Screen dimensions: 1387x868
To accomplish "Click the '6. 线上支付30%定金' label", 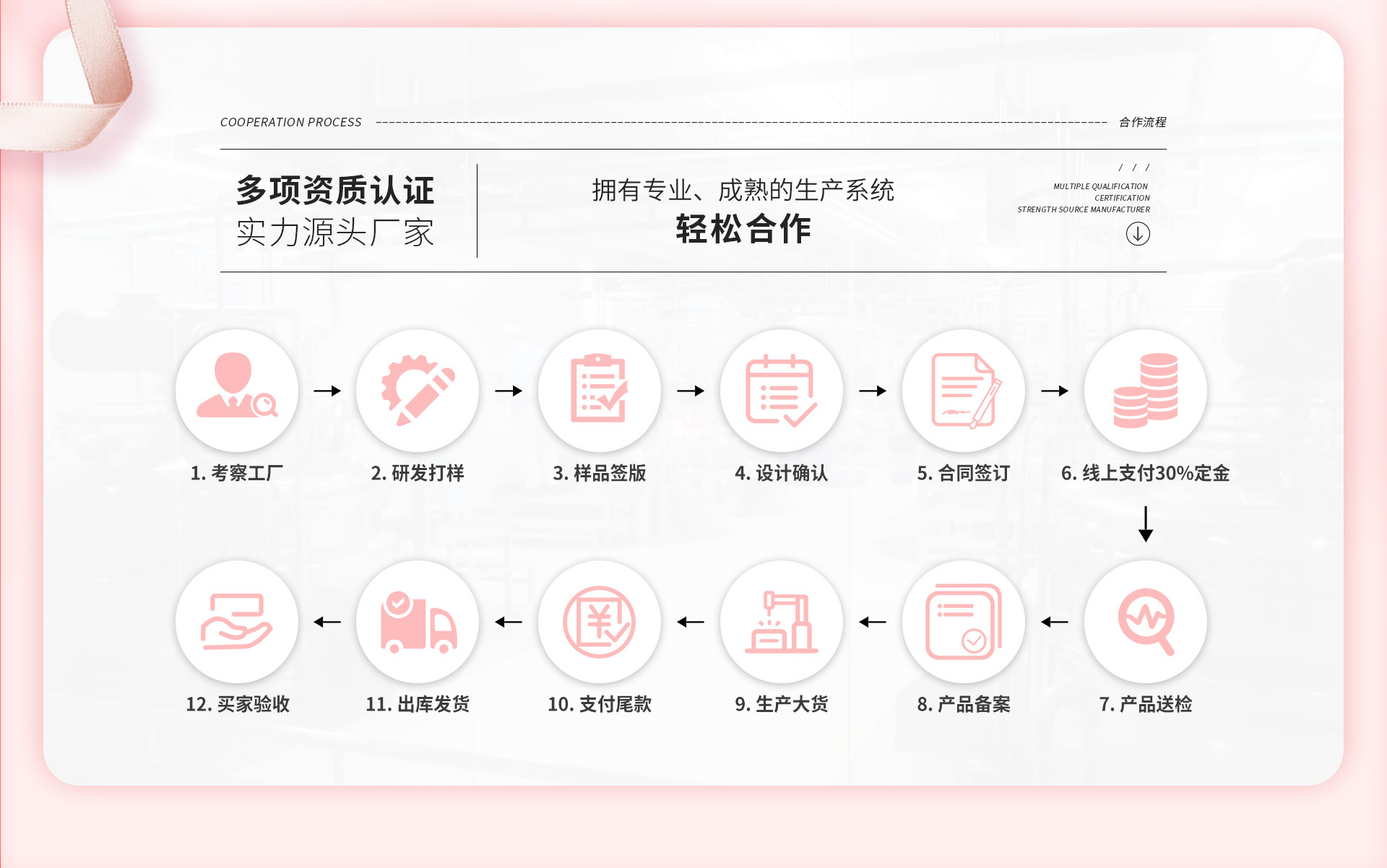I will 1145,473.
